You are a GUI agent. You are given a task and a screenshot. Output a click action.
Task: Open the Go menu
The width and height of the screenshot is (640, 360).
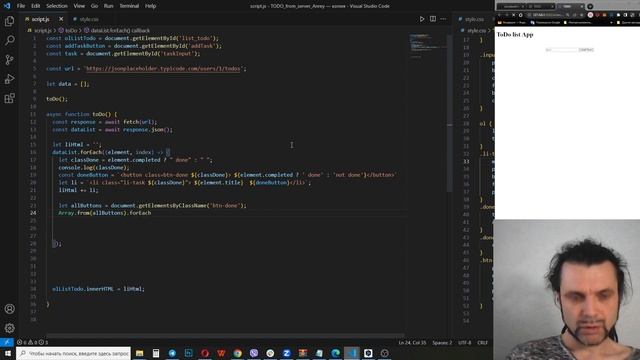pyautogui.click(x=94, y=6)
